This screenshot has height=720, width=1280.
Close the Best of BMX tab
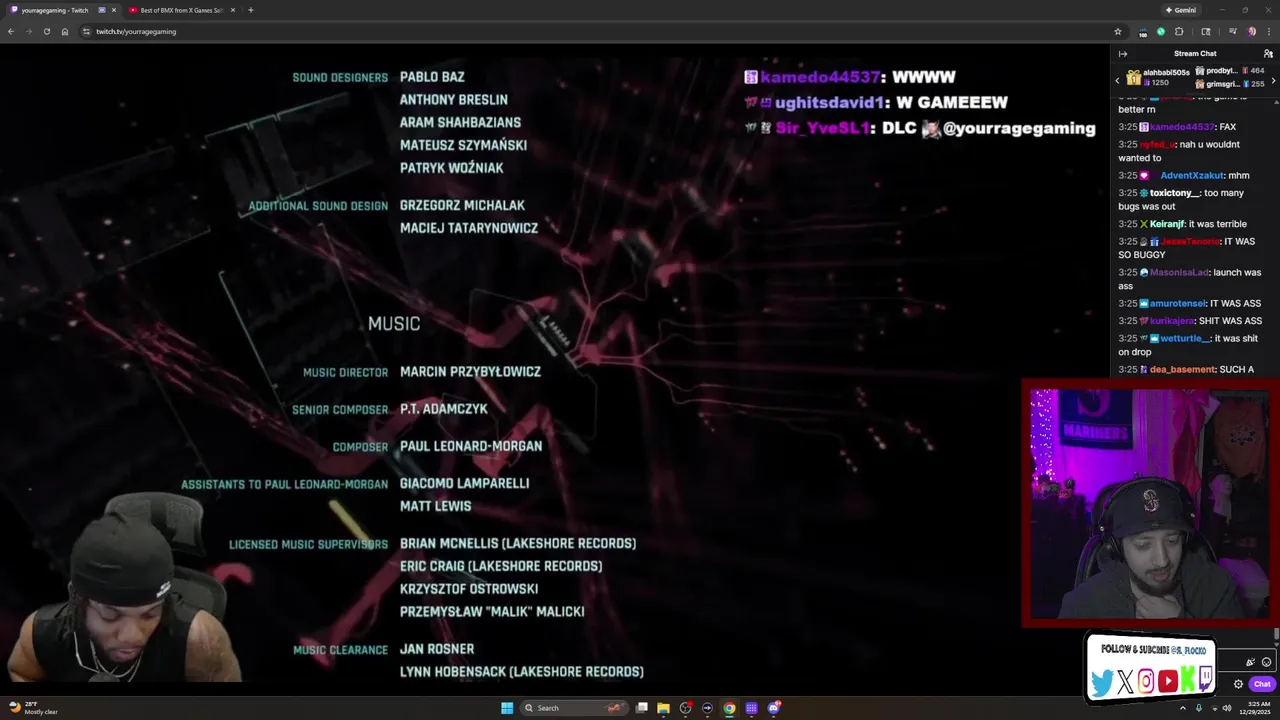point(233,10)
